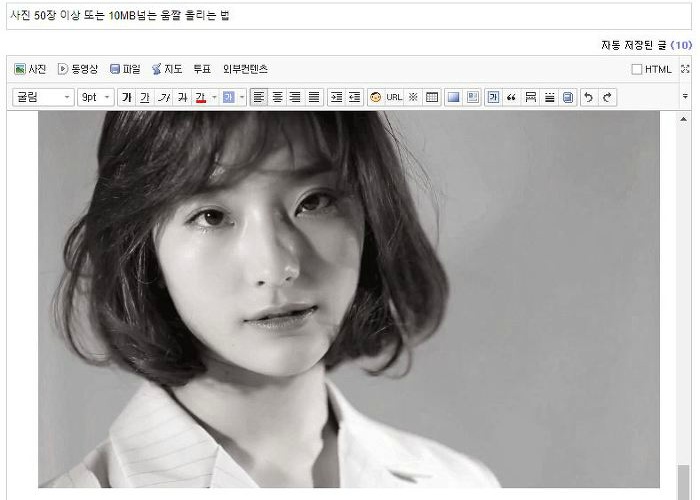Insert a table
The image size is (700, 500).
coord(432,97)
